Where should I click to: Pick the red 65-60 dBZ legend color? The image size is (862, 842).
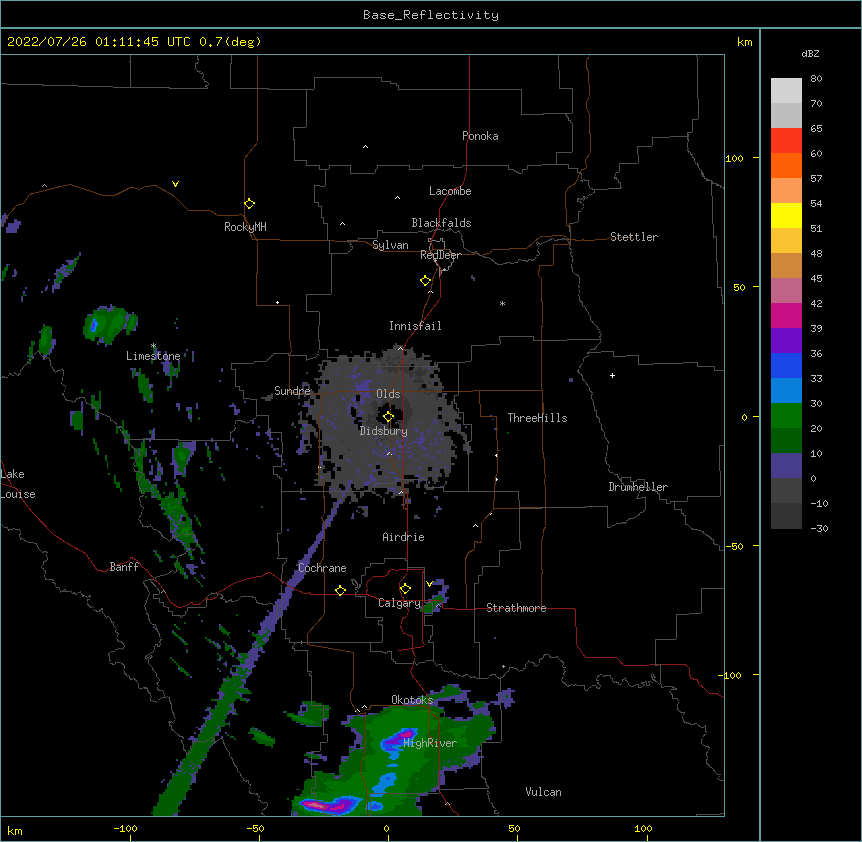tap(786, 141)
